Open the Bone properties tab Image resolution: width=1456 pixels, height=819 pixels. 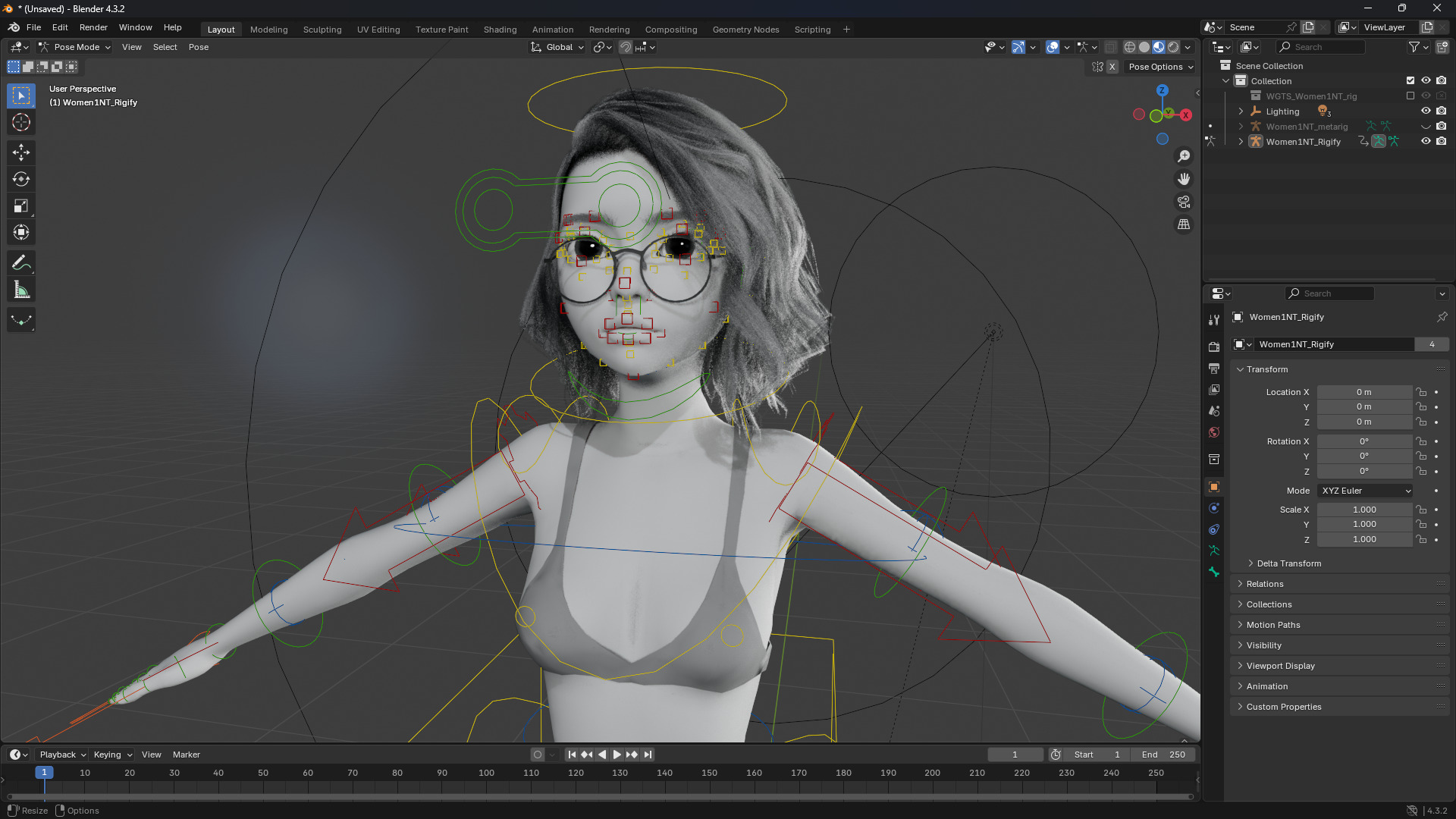tap(1214, 573)
